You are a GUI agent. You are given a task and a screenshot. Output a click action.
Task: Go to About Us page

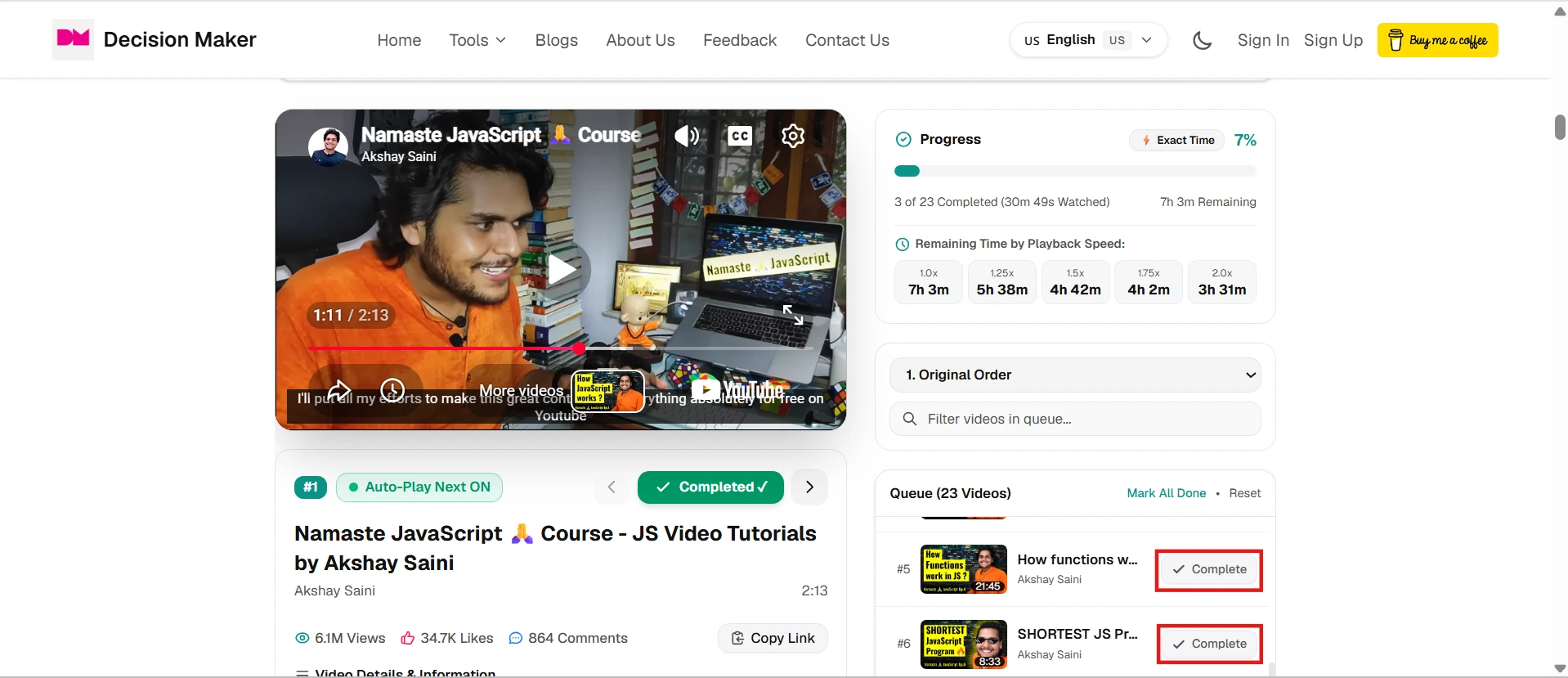(640, 40)
